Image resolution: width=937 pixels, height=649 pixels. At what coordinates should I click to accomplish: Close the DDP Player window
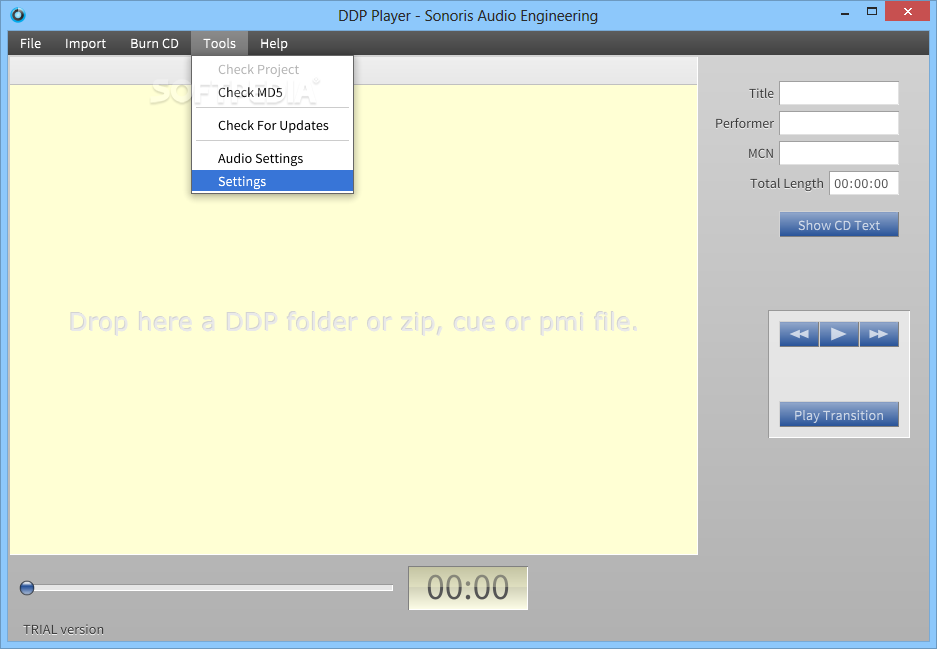[x=908, y=12]
